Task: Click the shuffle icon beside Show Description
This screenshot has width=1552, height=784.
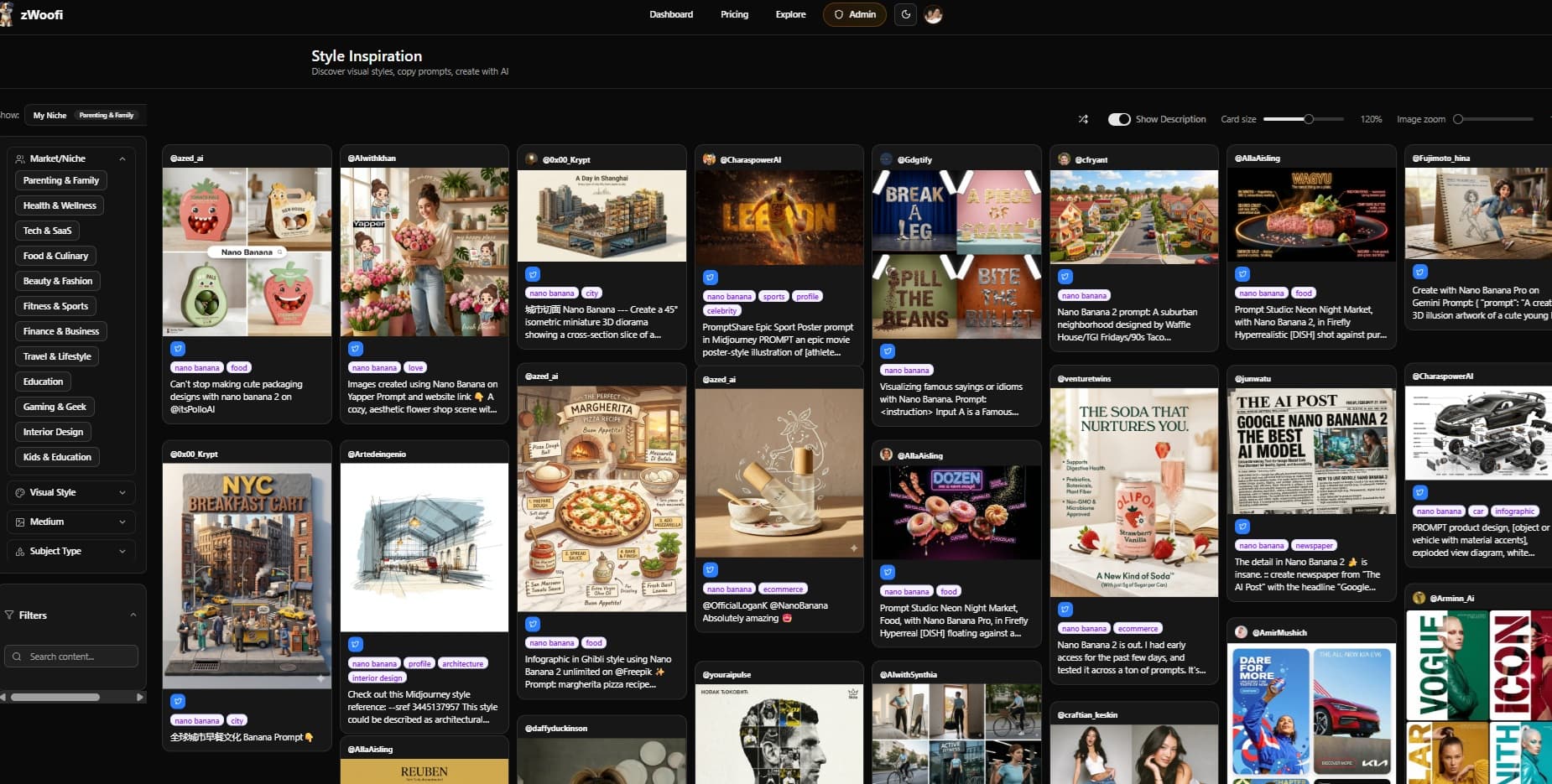Action: click(1083, 119)
